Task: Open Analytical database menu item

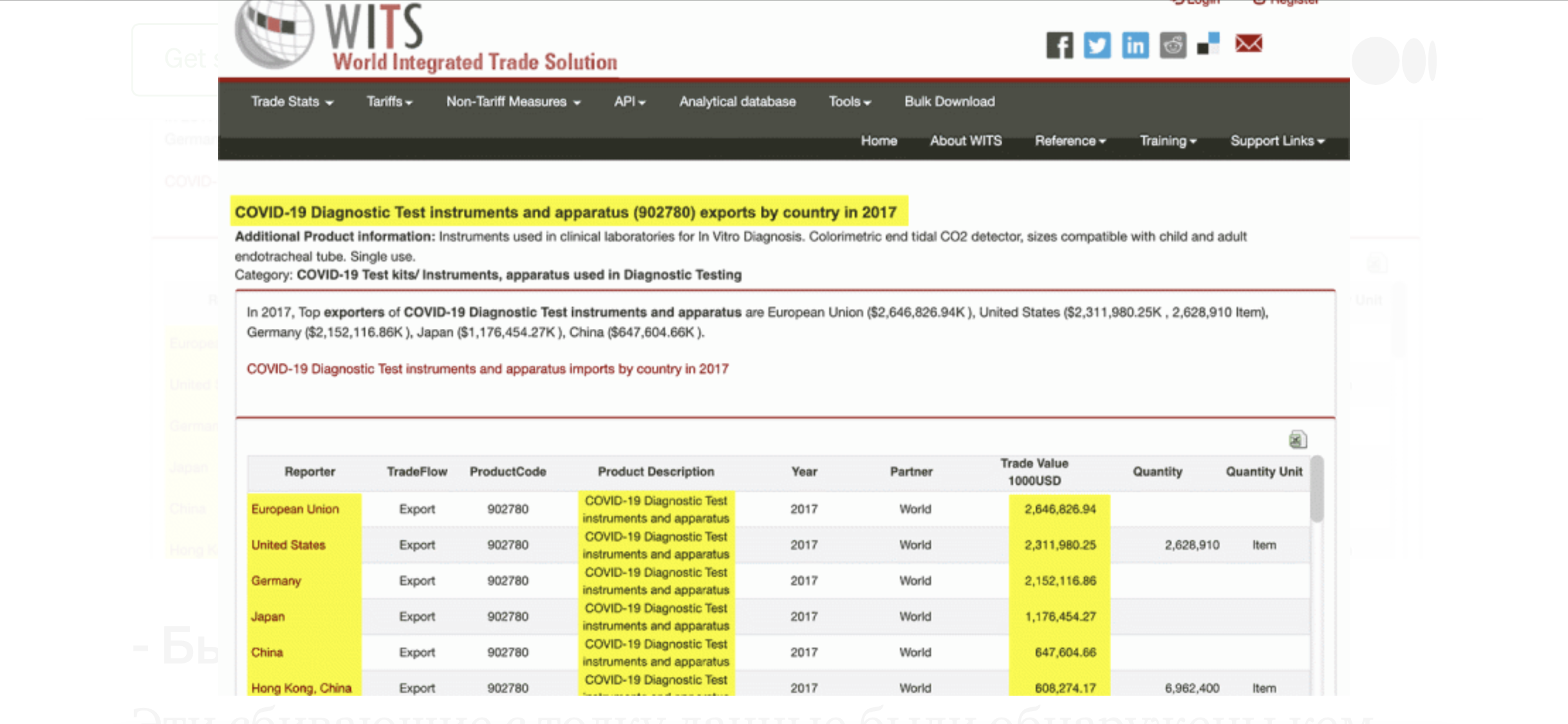Action: pyautogui.click(x=737, y=102)
